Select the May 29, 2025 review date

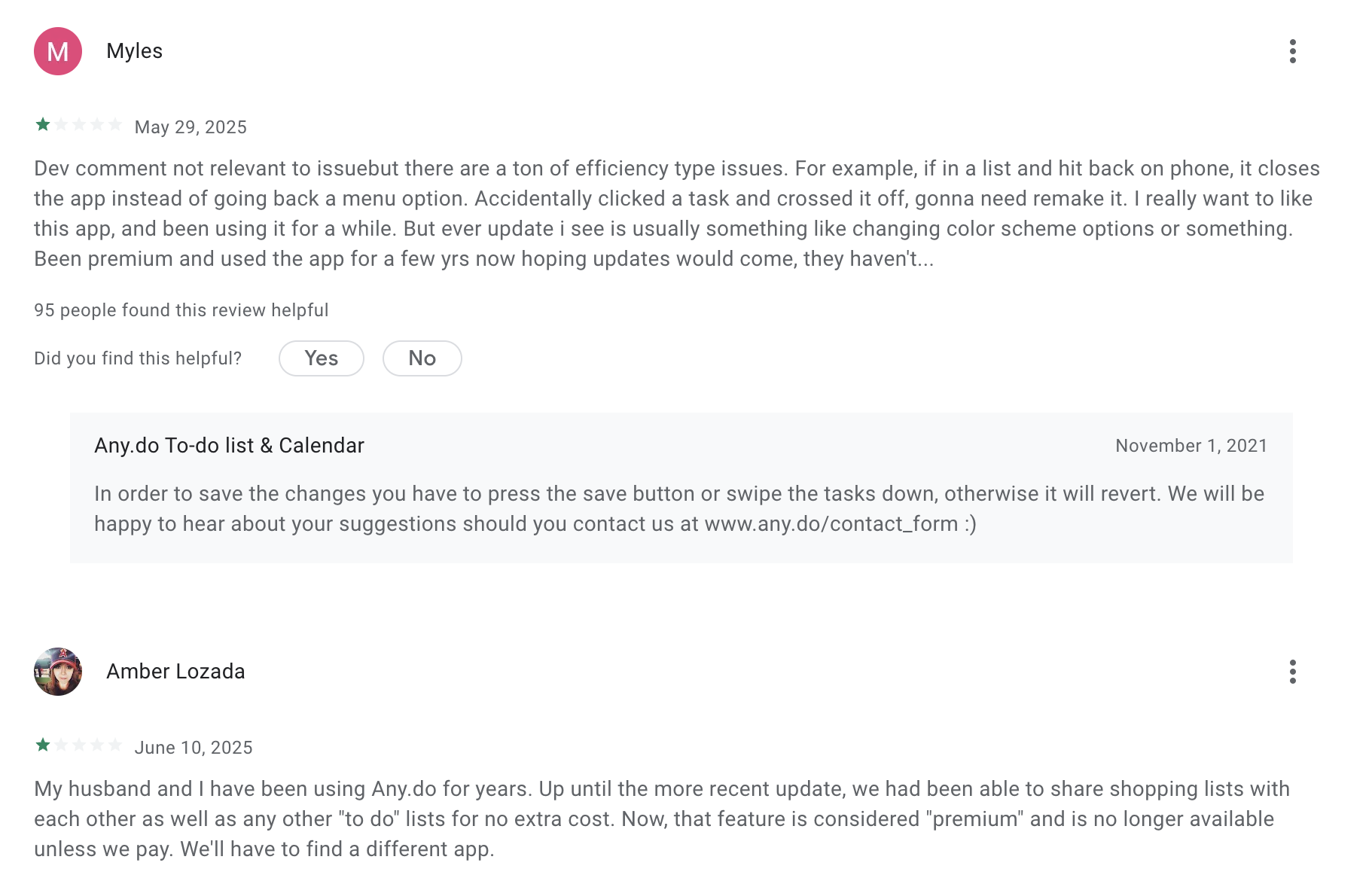click(x=190, y=127)
